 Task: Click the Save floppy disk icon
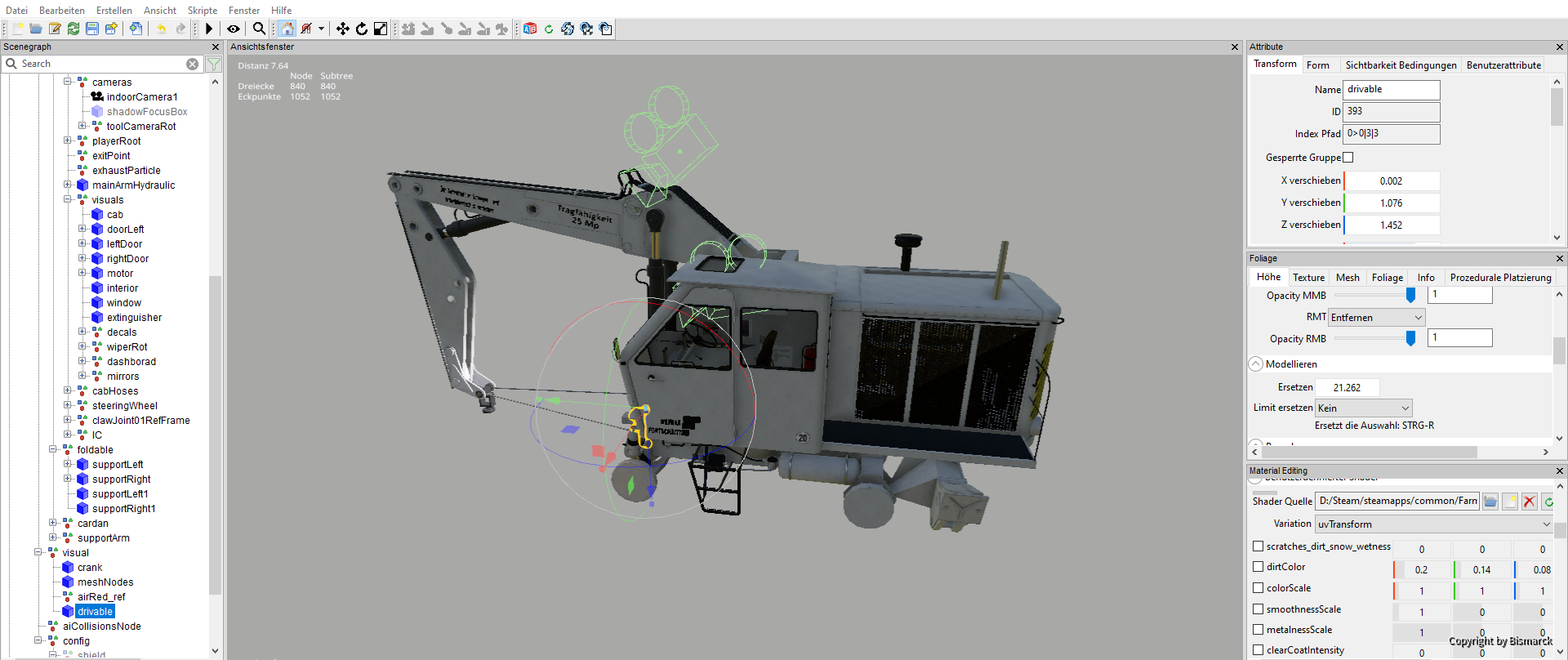click(92, 29)
